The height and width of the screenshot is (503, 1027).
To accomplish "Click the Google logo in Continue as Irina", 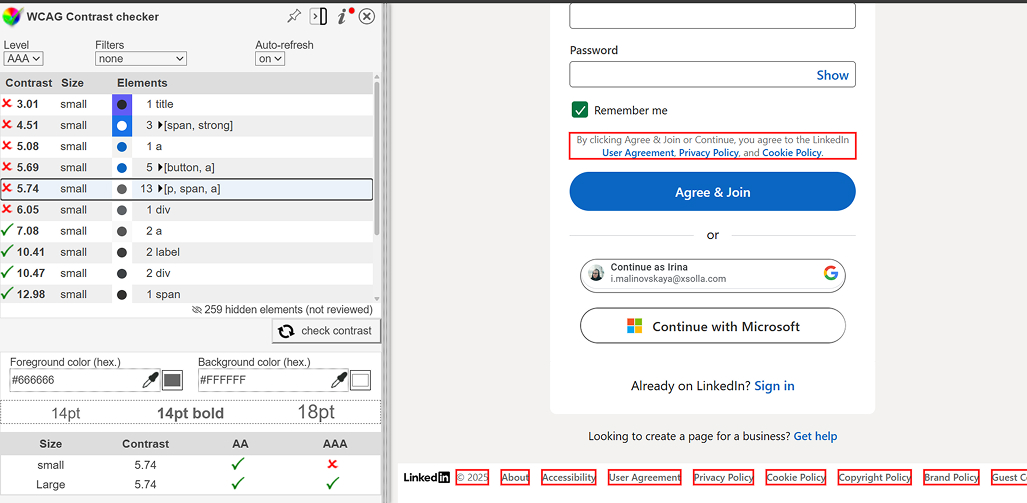I will (x=830, y=273).
